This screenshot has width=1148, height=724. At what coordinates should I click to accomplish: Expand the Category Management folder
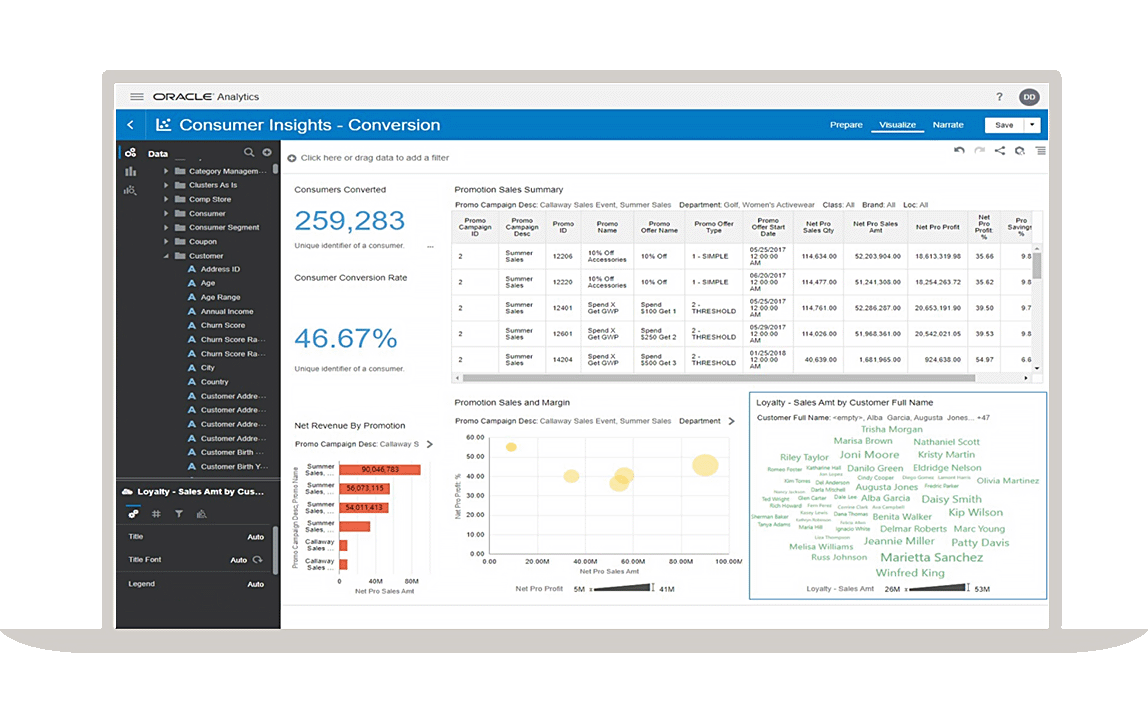click(165, 171)
